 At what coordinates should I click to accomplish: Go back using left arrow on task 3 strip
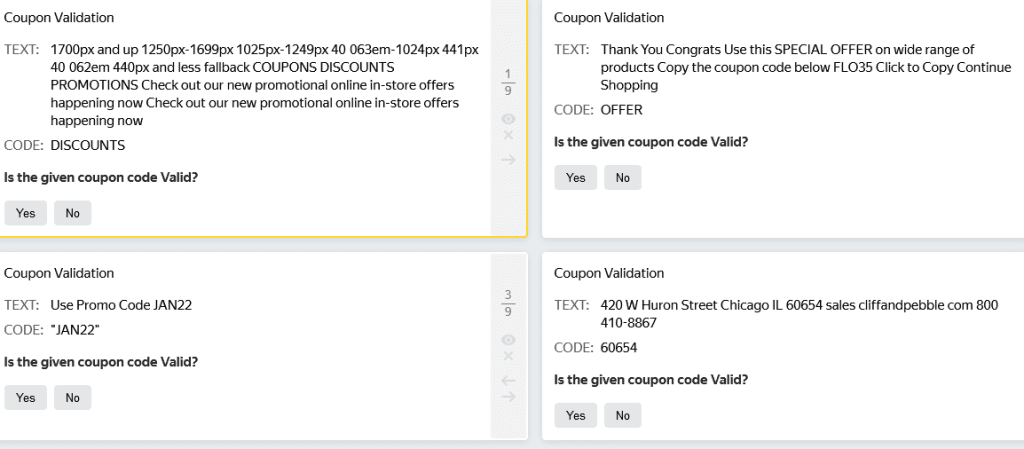(508, 380)
